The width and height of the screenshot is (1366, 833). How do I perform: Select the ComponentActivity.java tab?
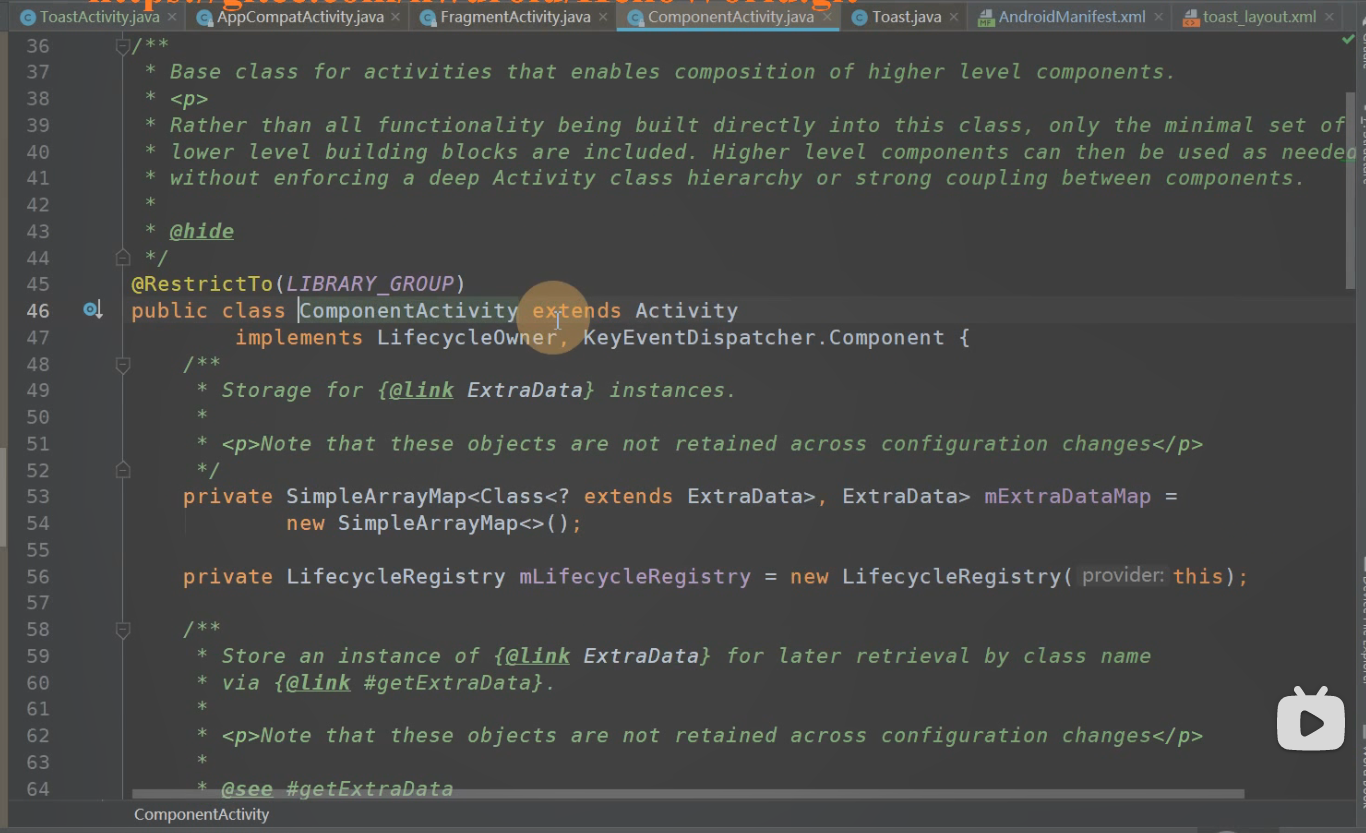[729, 17]
